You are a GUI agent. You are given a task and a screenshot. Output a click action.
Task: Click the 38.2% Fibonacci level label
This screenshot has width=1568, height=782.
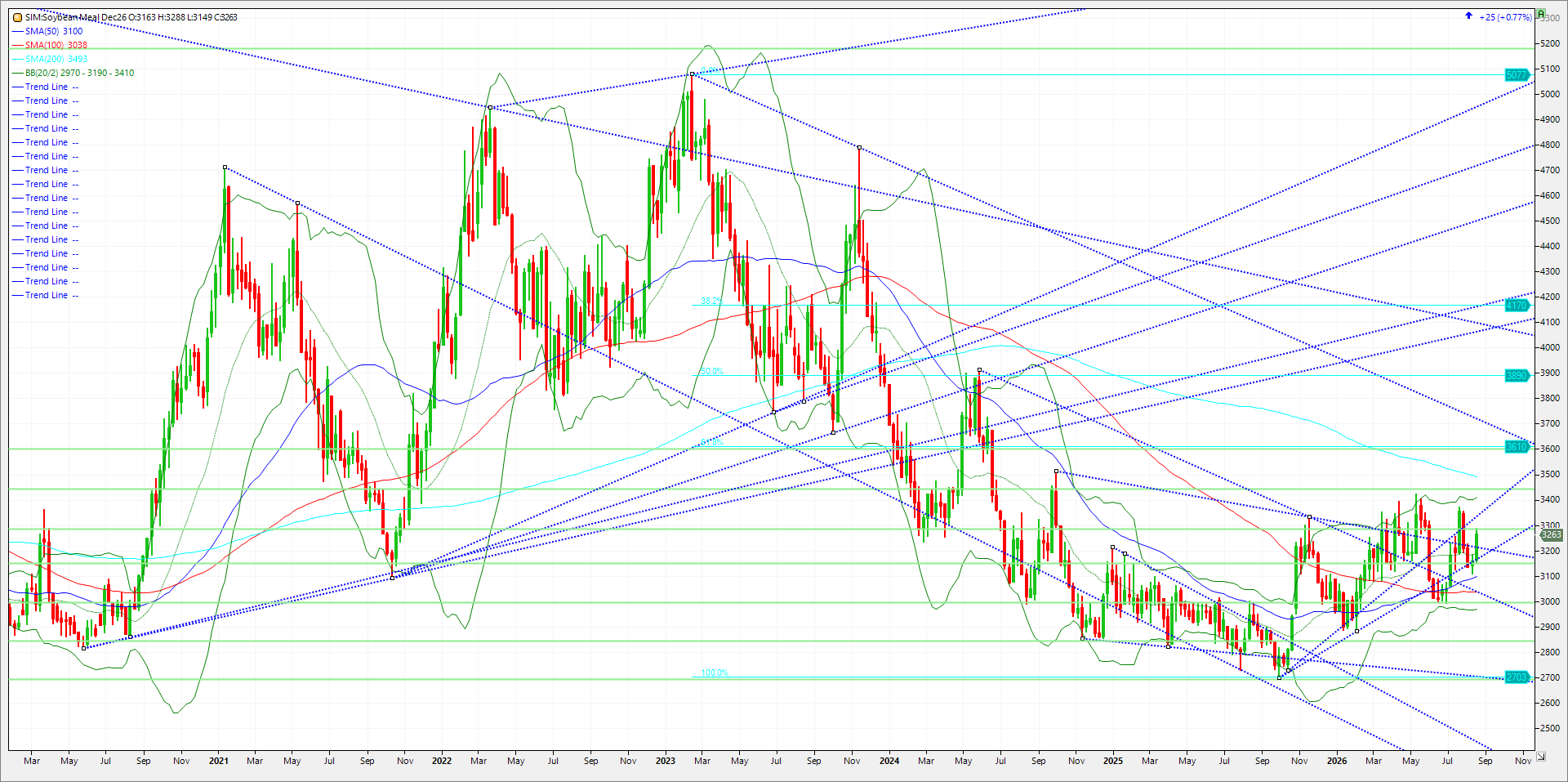(x=711, y=301)
